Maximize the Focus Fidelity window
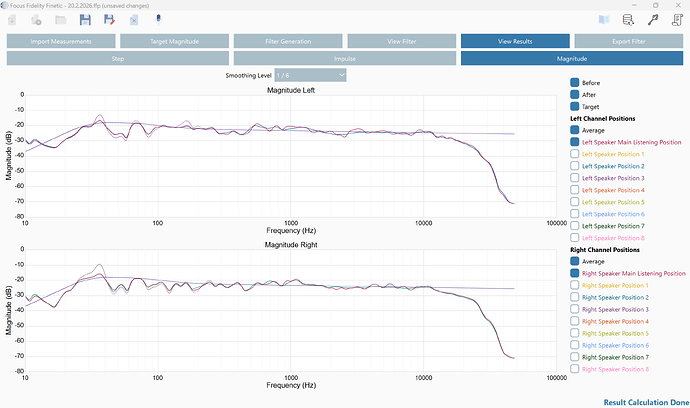 tap(656, 5)
